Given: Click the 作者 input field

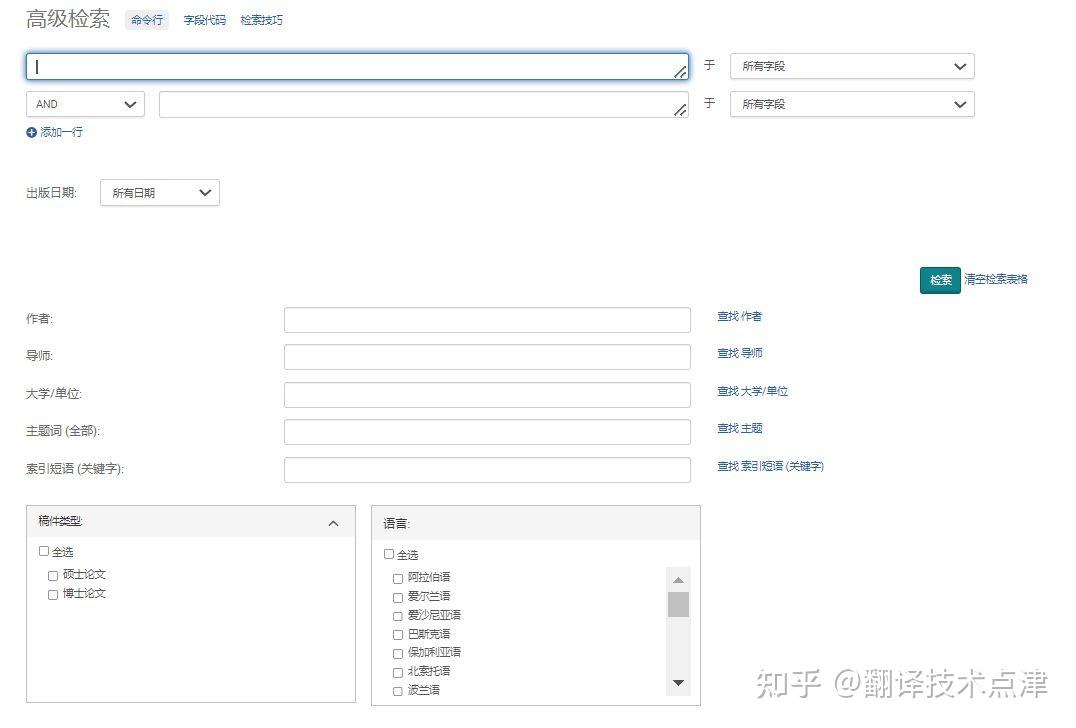Looking at the screenshot, I should [x=487, y=320].
